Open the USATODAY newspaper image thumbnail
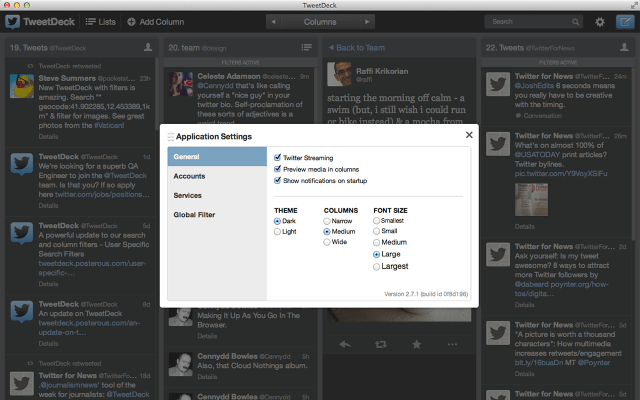 pyautogui.click(x=531, y=200)
